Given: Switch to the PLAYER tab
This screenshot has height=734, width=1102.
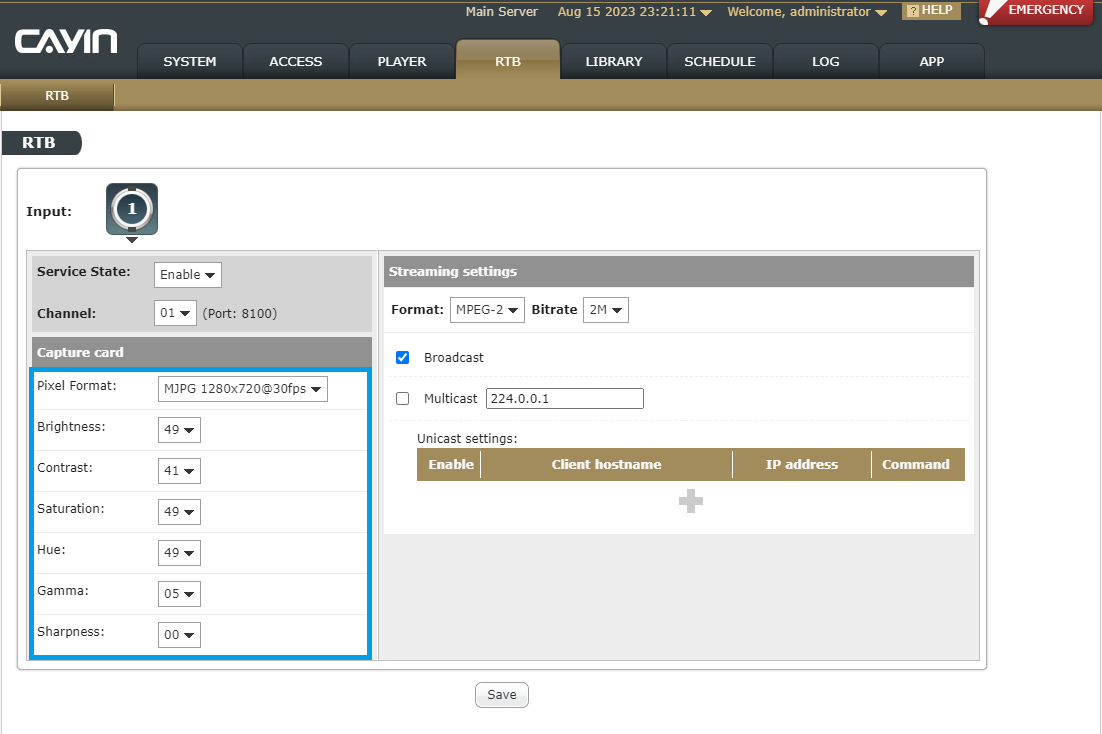Looking at the screenshot, I should pyautogui.click(x=402, y=61).
